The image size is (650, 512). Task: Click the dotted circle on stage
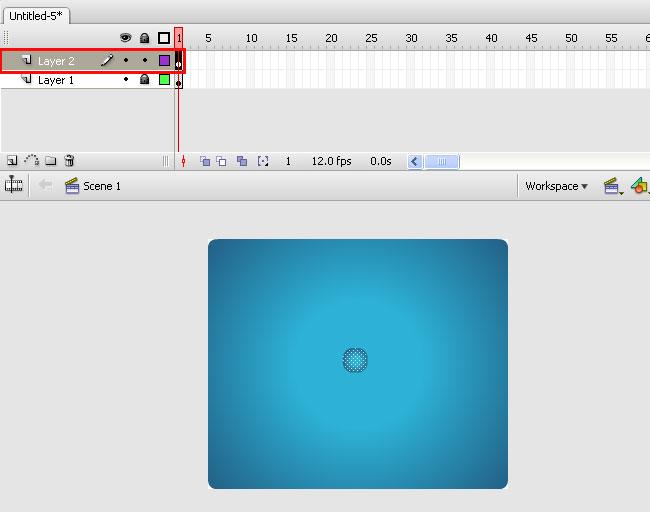point(355,360)
